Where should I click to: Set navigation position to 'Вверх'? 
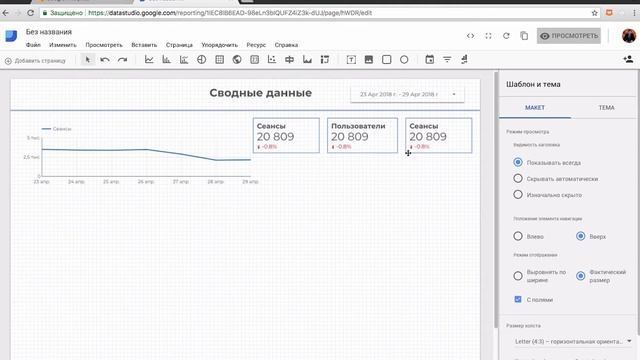[x=580, y=236]
